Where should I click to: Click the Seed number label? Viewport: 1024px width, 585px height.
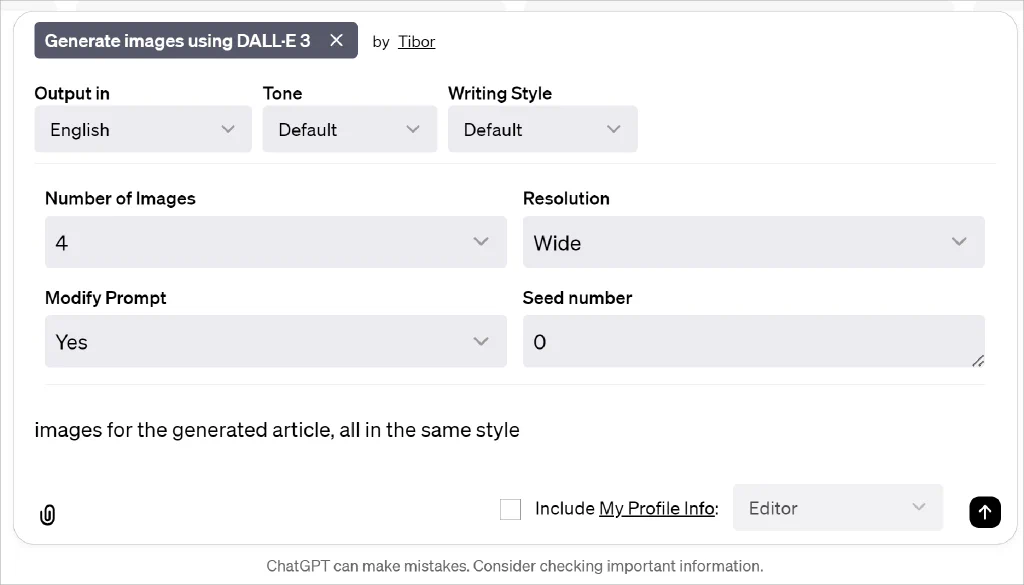(x=577, y=298)
